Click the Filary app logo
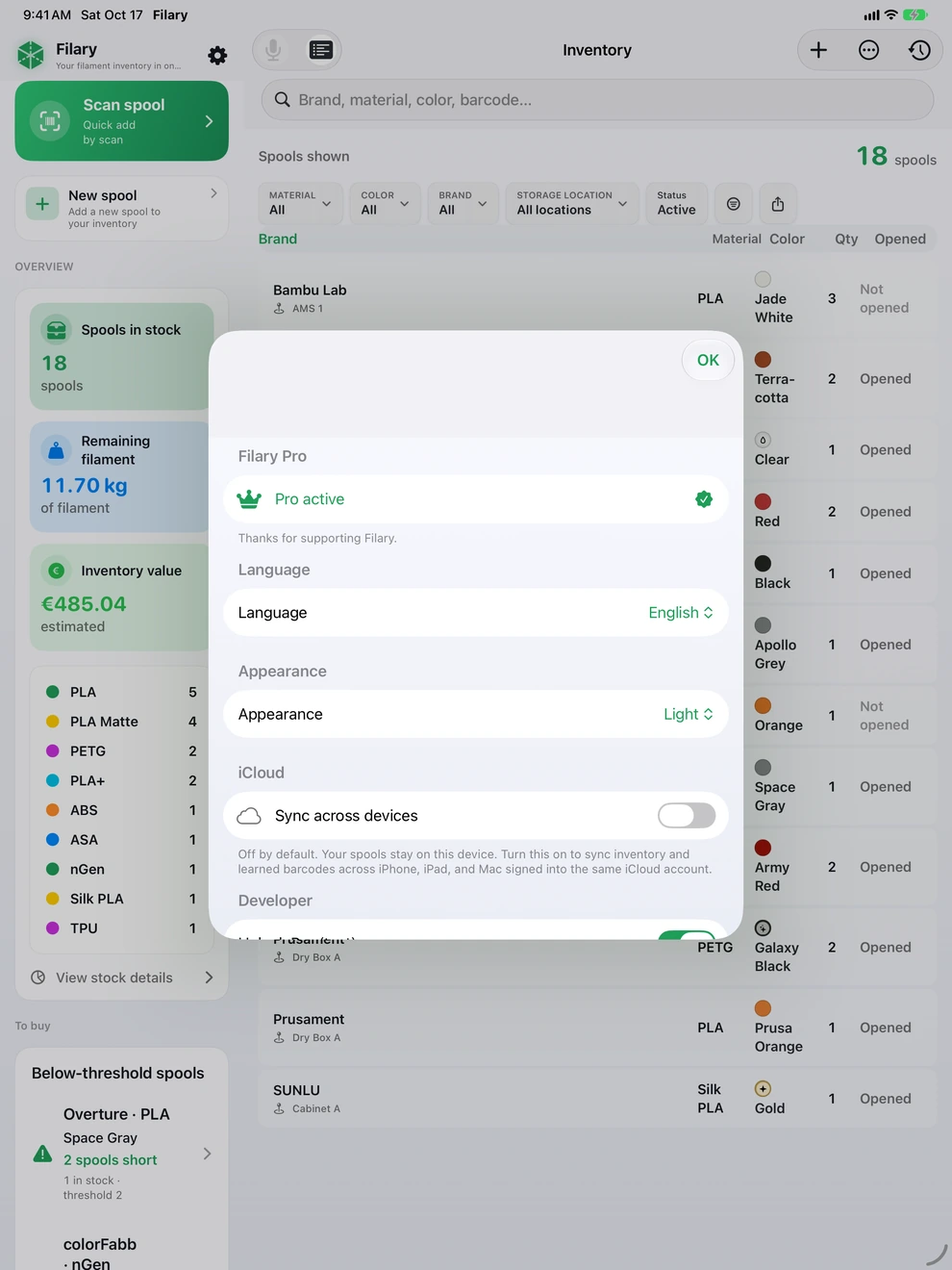The image size is (952, 1270). coord(31,55)
